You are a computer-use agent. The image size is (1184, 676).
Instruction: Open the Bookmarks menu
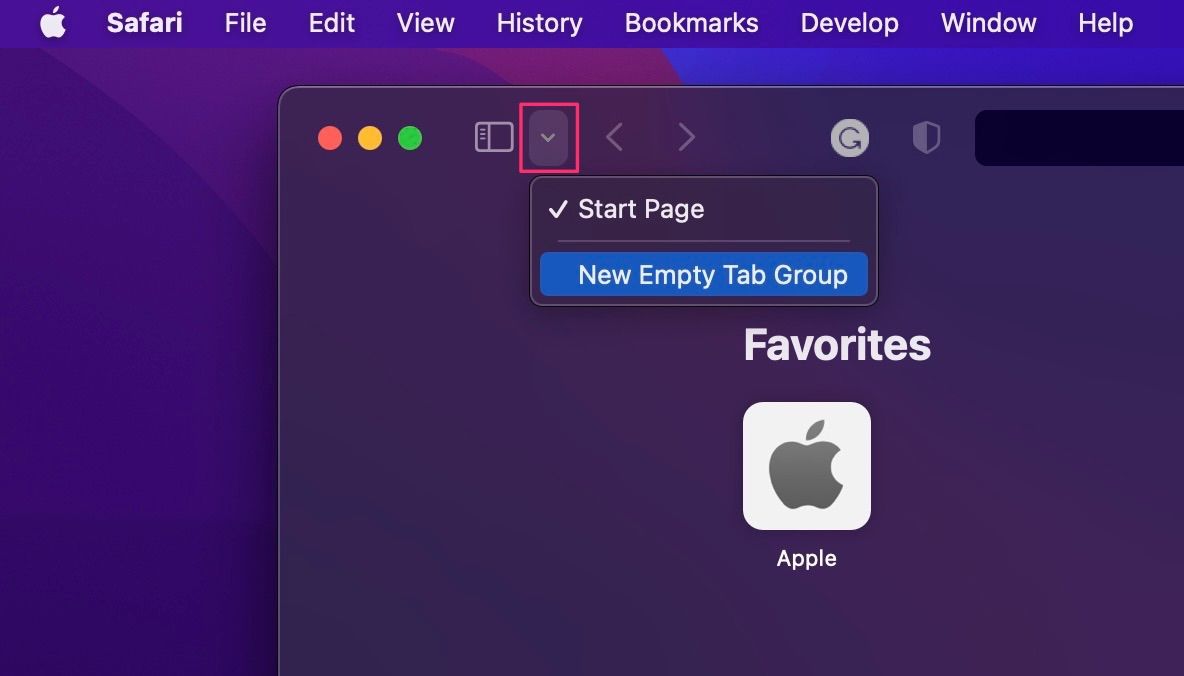coord(692,23)
